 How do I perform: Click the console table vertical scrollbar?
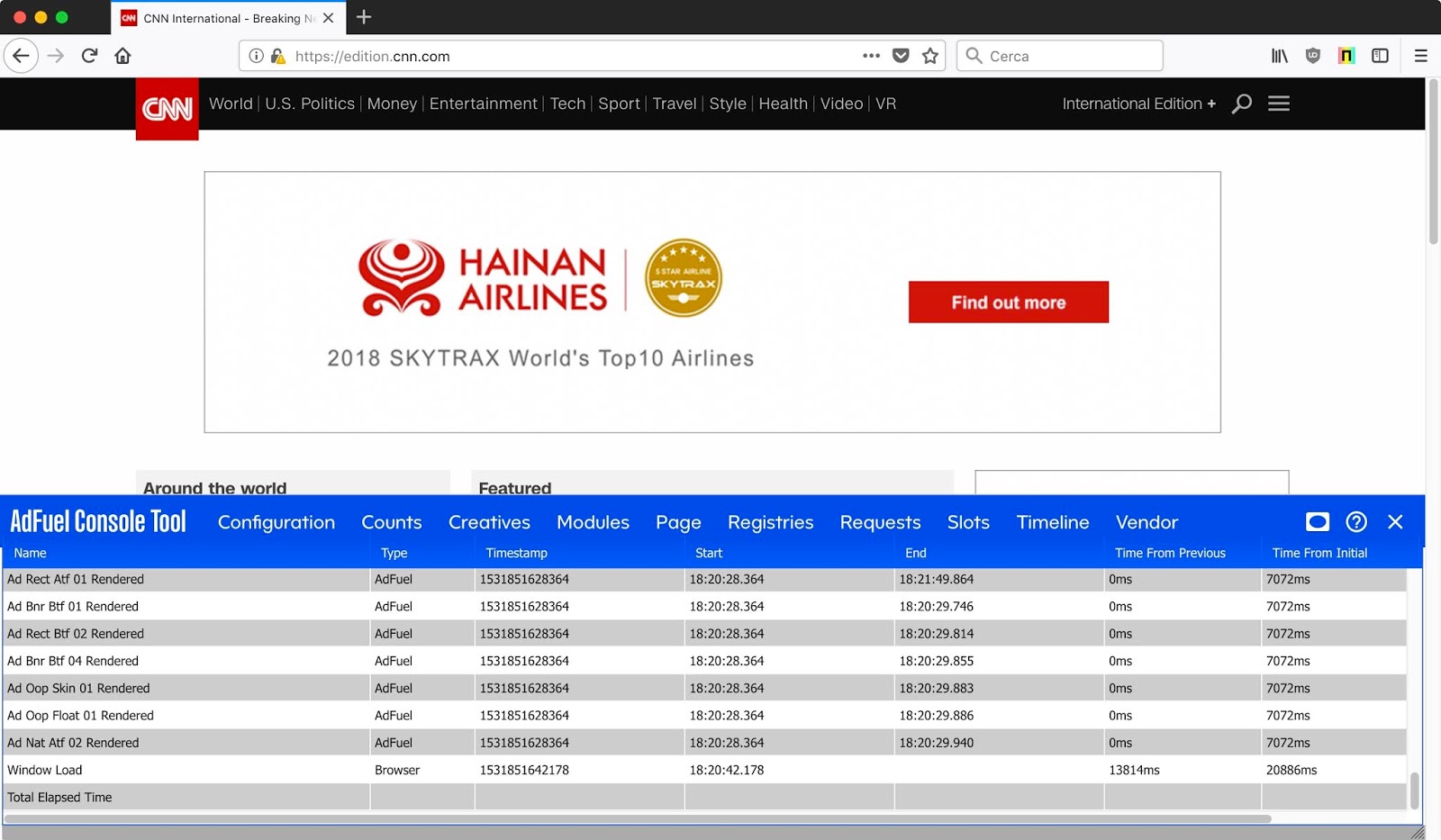1414,790
